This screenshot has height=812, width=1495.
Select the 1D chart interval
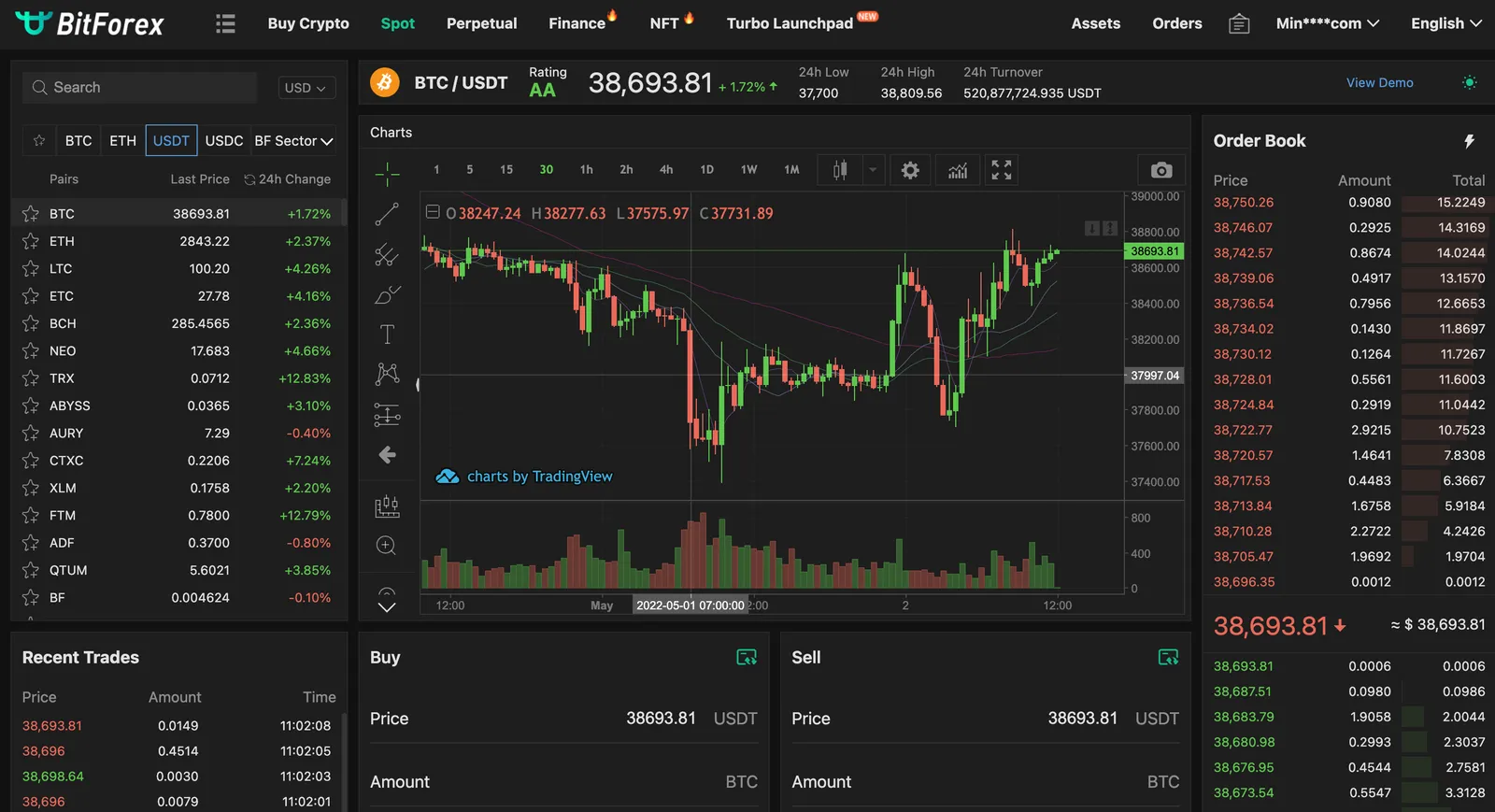(x=707, y=170)
